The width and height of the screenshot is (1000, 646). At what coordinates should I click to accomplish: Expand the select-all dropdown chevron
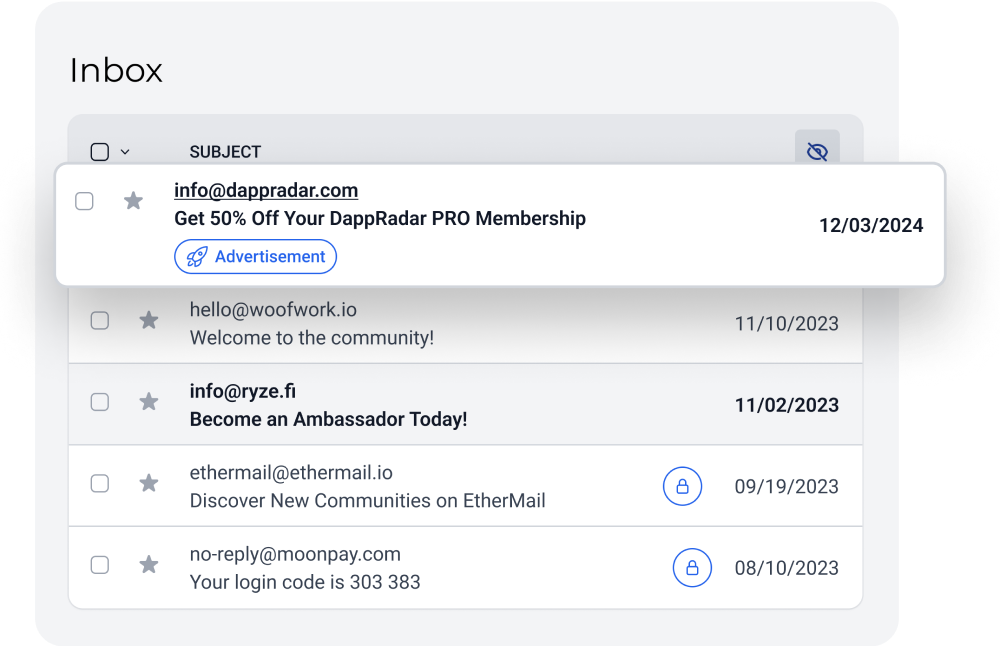(x=125, y=152)
